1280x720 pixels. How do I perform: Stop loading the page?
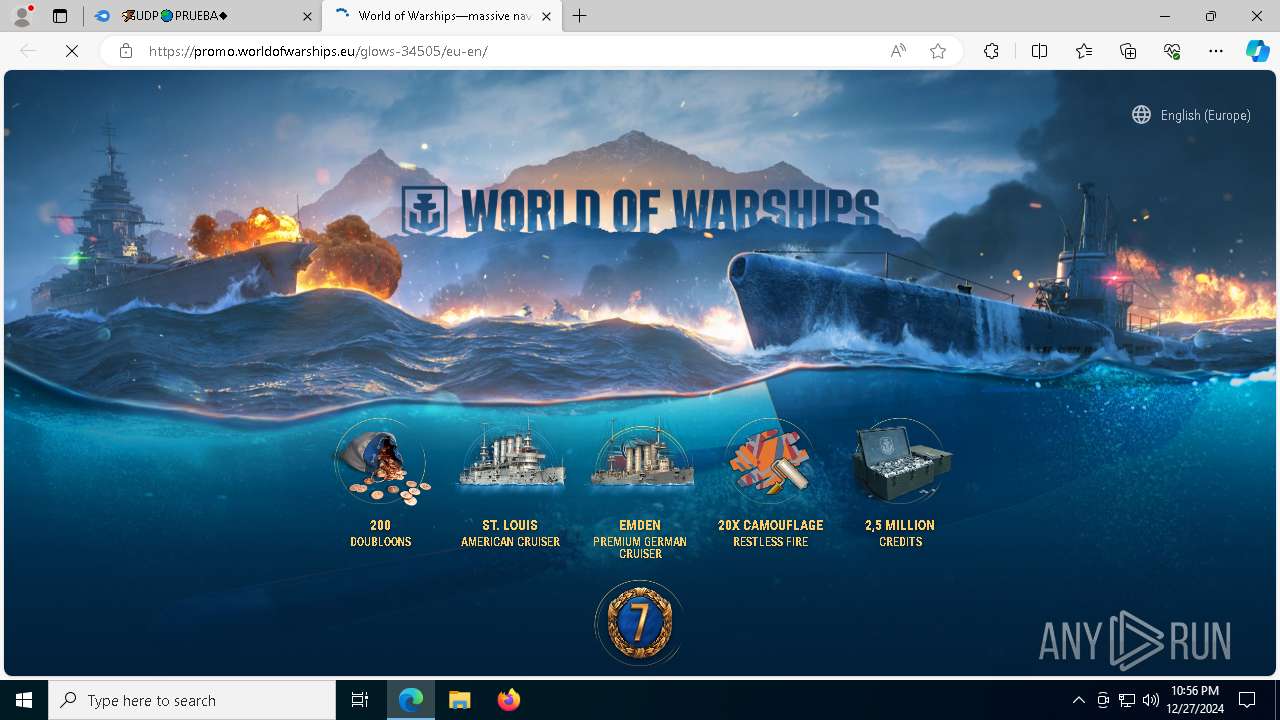click(72, 51)
